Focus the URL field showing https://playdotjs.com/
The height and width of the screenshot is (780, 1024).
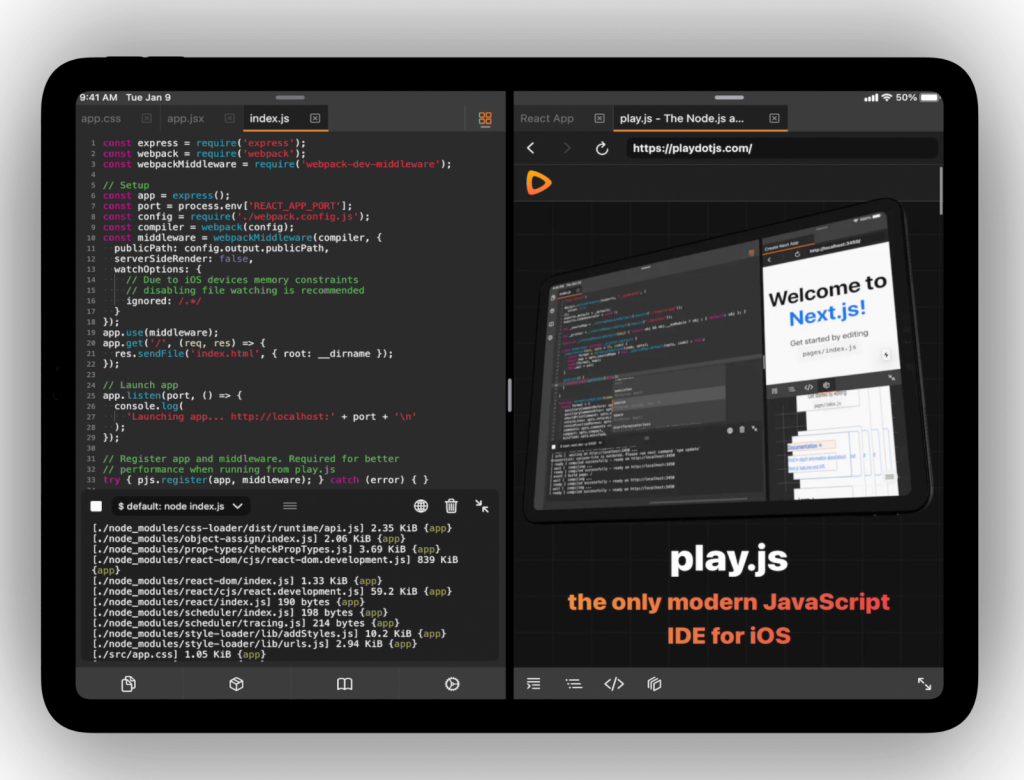pos(782,148)
